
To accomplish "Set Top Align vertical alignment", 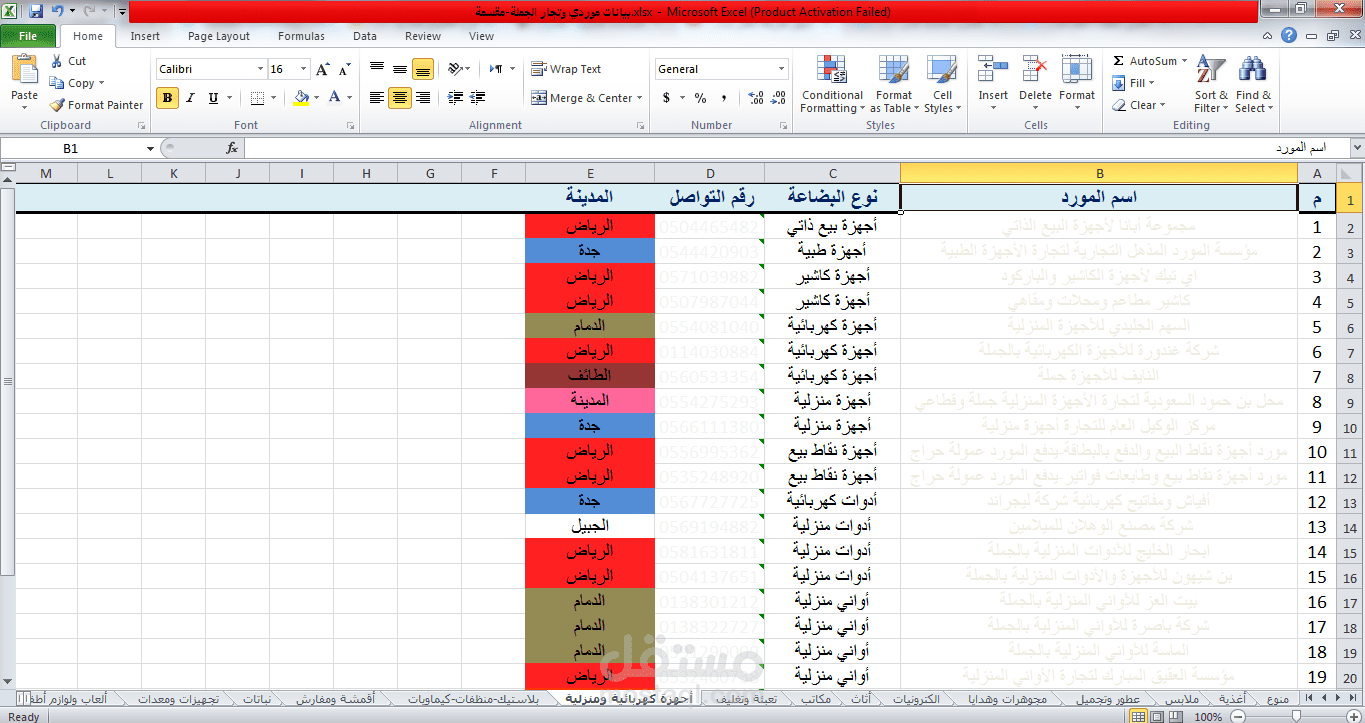I will click(377, 69).
